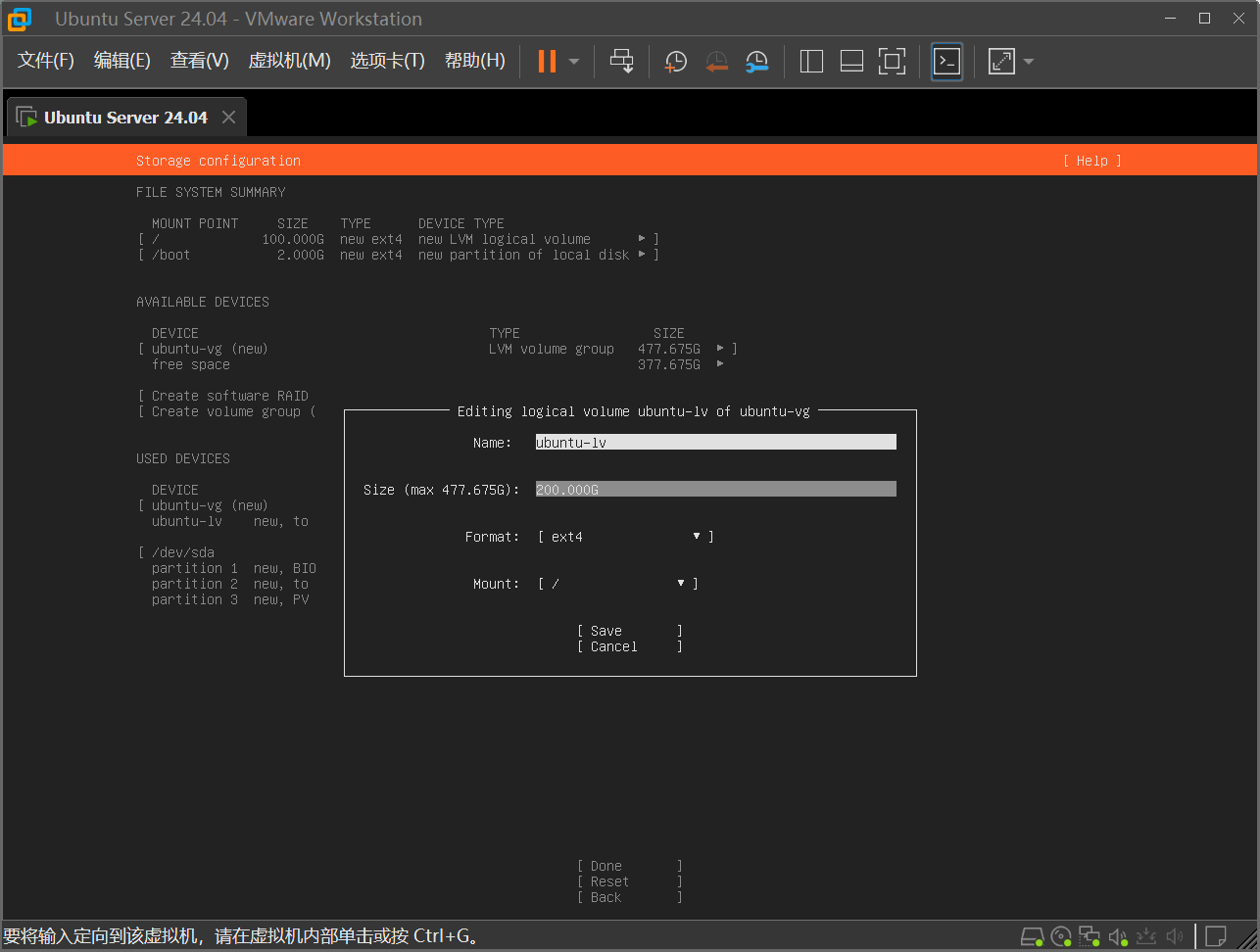Click the Ctrl+G input hint in status bar
The width and height of the screenshot is (1260, 952).
click(x=242, y=936)
